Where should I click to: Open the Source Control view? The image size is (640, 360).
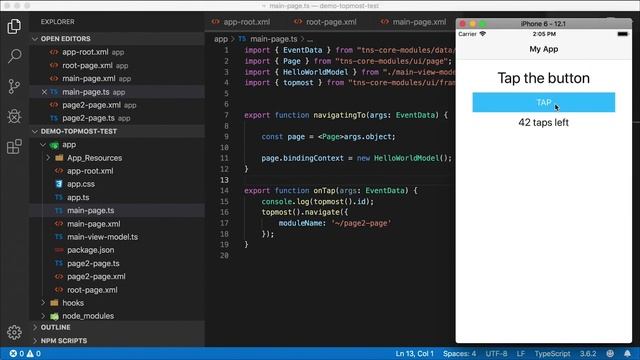14,86
